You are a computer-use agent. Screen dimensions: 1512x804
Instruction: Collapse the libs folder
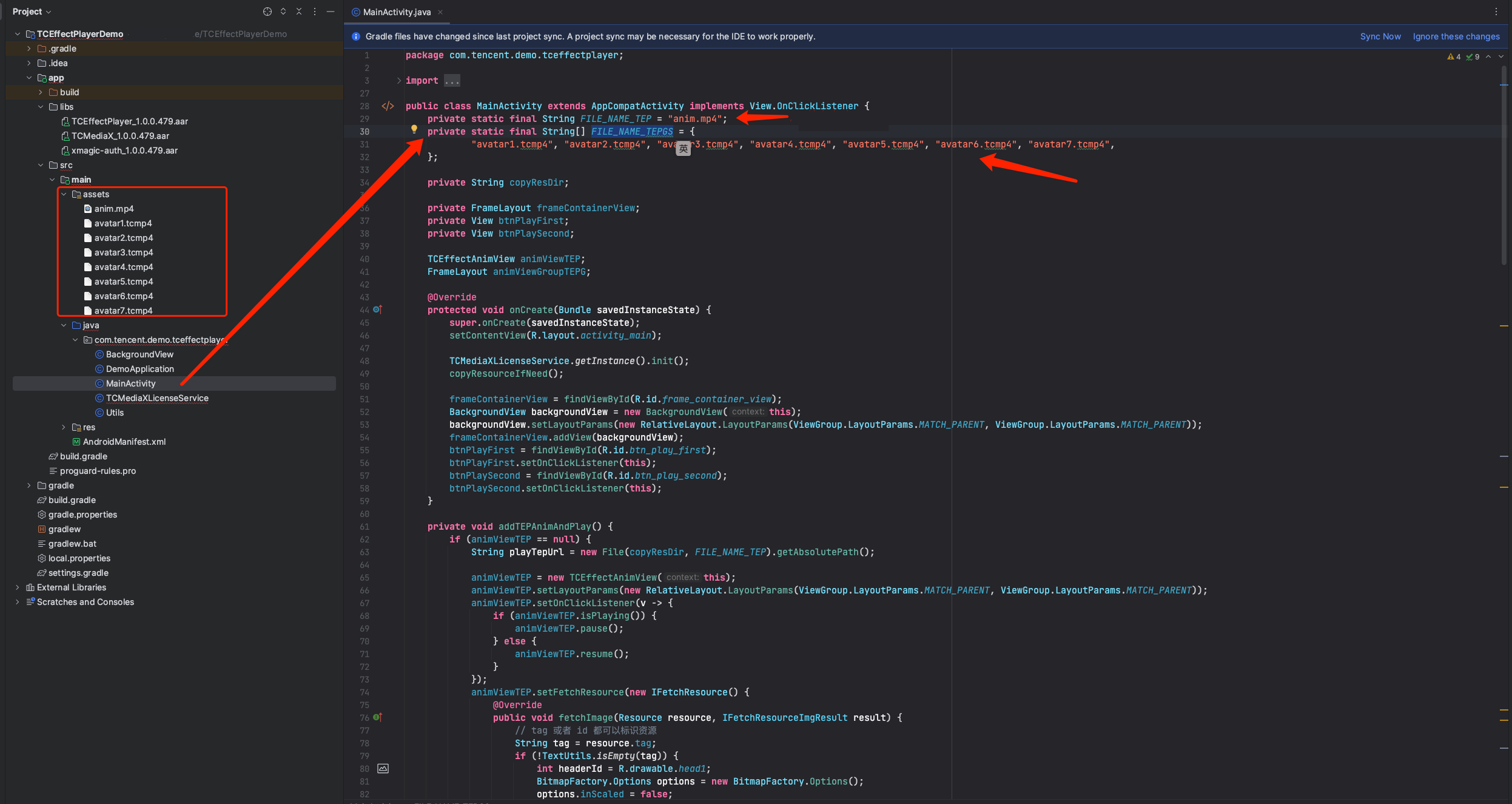(x=41, y=107)
